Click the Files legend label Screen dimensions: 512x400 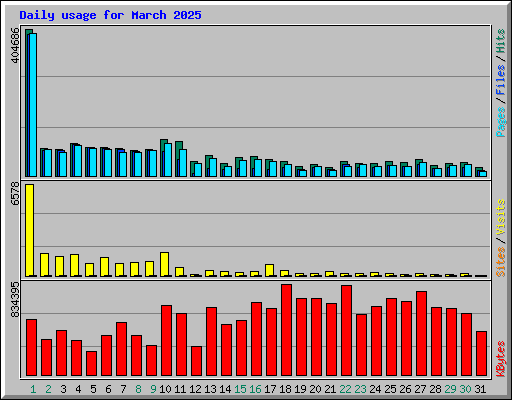pos(501,80)
